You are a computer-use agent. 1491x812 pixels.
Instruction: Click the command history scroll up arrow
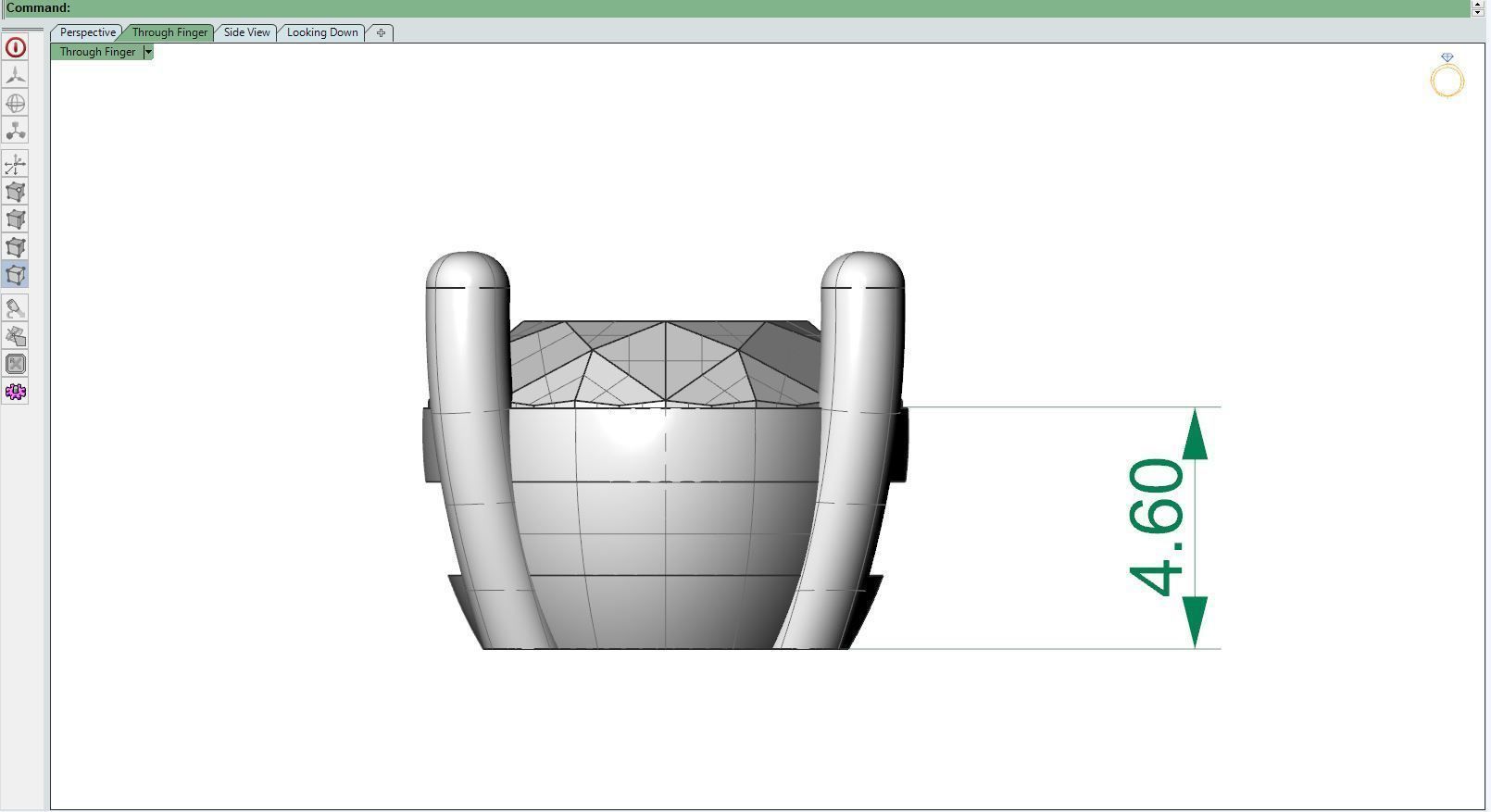[1478, 3]
